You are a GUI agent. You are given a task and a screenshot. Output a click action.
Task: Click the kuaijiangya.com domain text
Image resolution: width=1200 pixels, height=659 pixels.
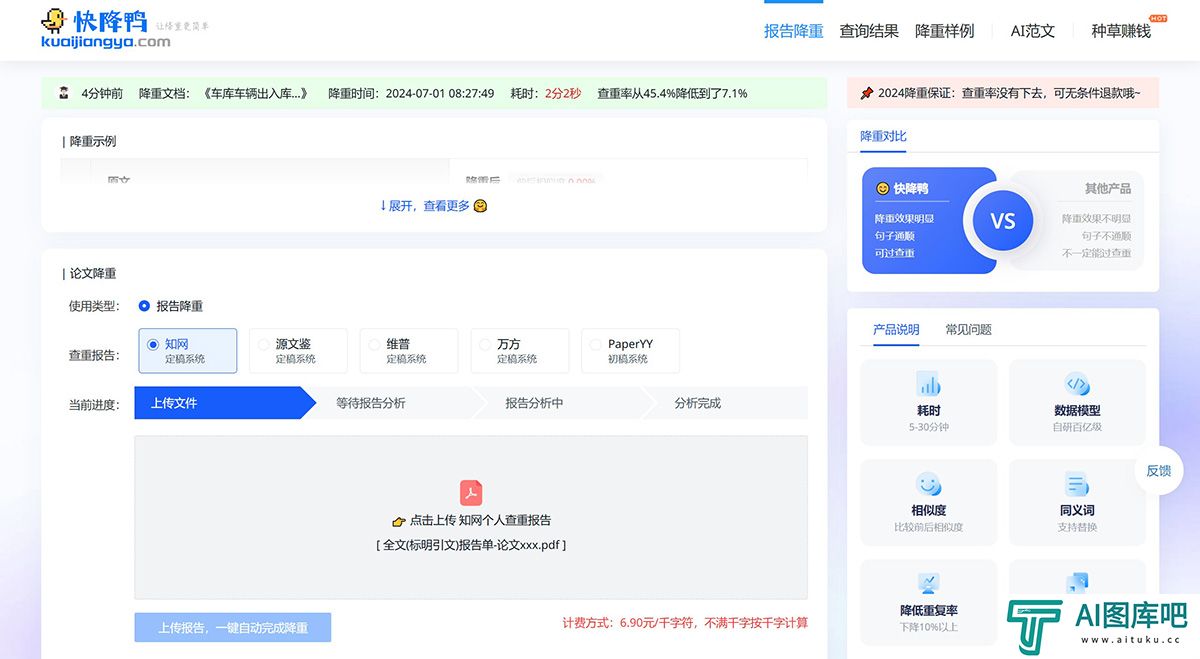(106, 42)
